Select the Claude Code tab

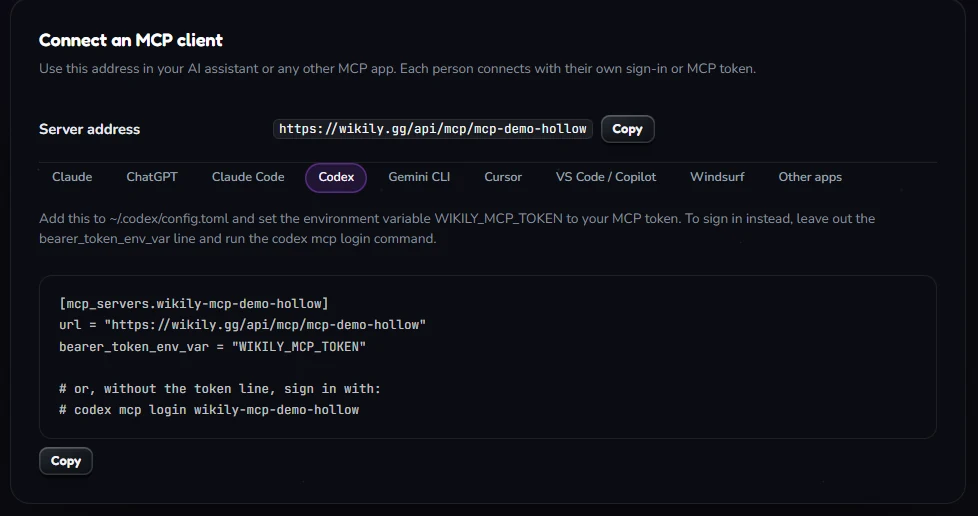[248, 177]
